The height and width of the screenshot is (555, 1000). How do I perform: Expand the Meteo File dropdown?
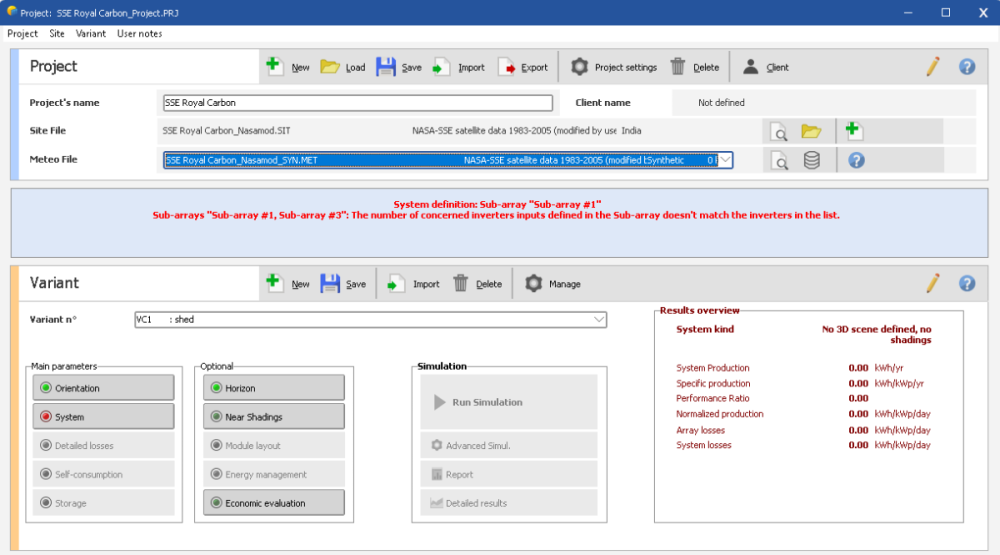(x=725, y=160)
